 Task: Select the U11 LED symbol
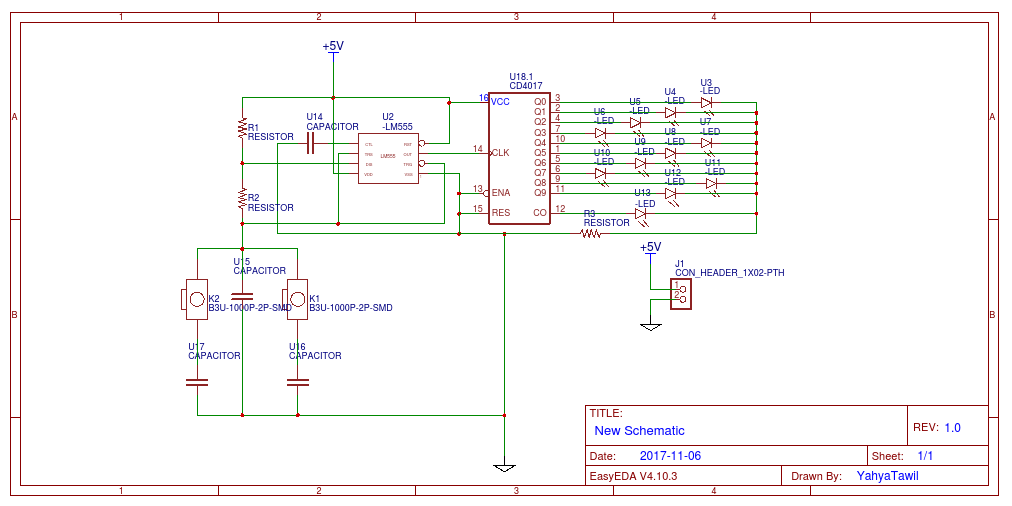(x=711, y=185)
